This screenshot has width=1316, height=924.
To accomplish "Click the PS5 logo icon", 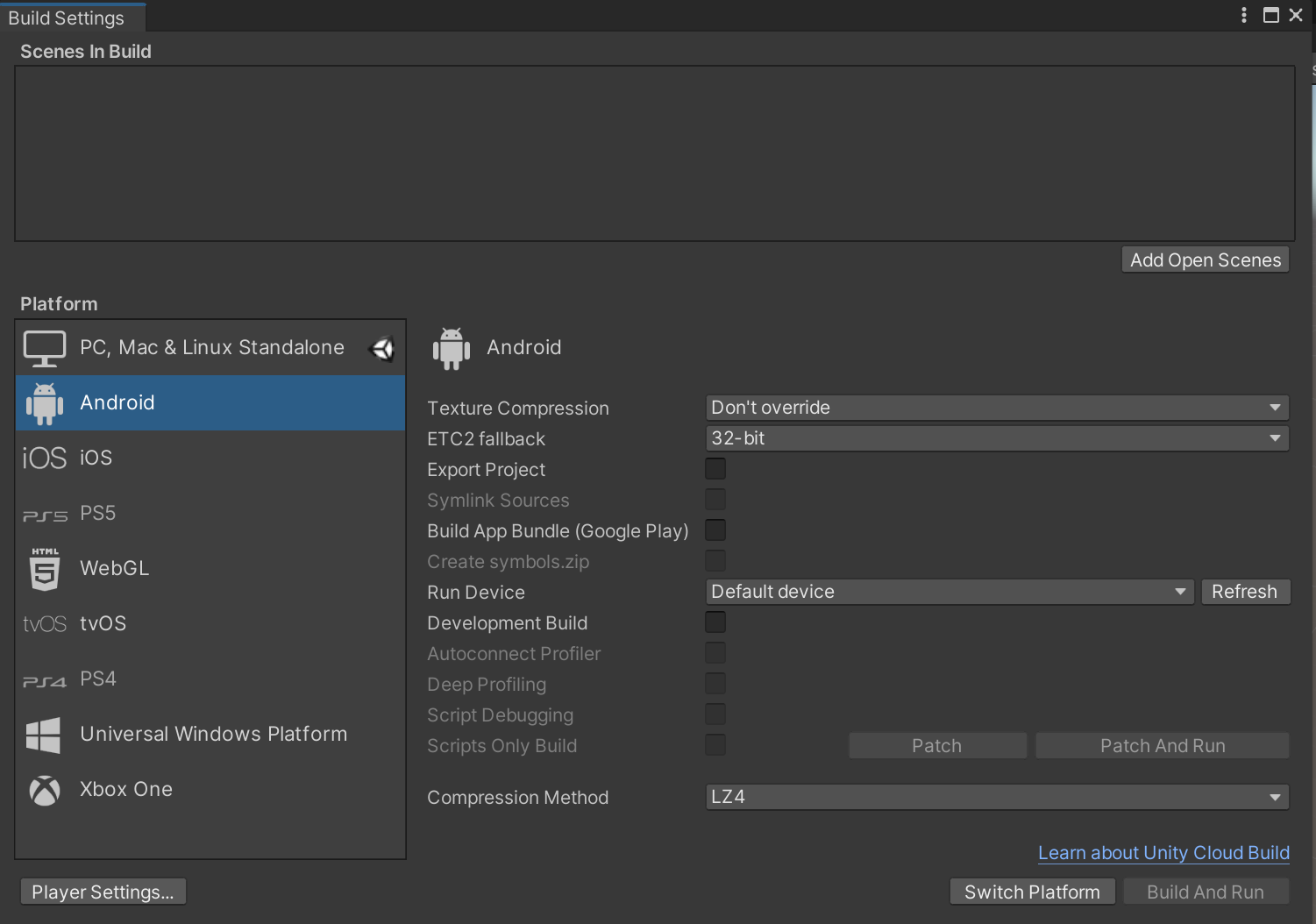I will [x=45, y=515].
